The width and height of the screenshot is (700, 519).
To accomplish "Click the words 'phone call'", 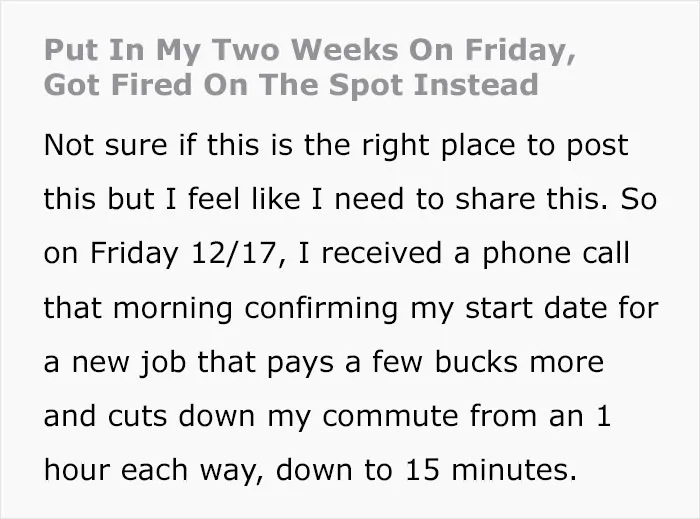I will pos(555,254).
